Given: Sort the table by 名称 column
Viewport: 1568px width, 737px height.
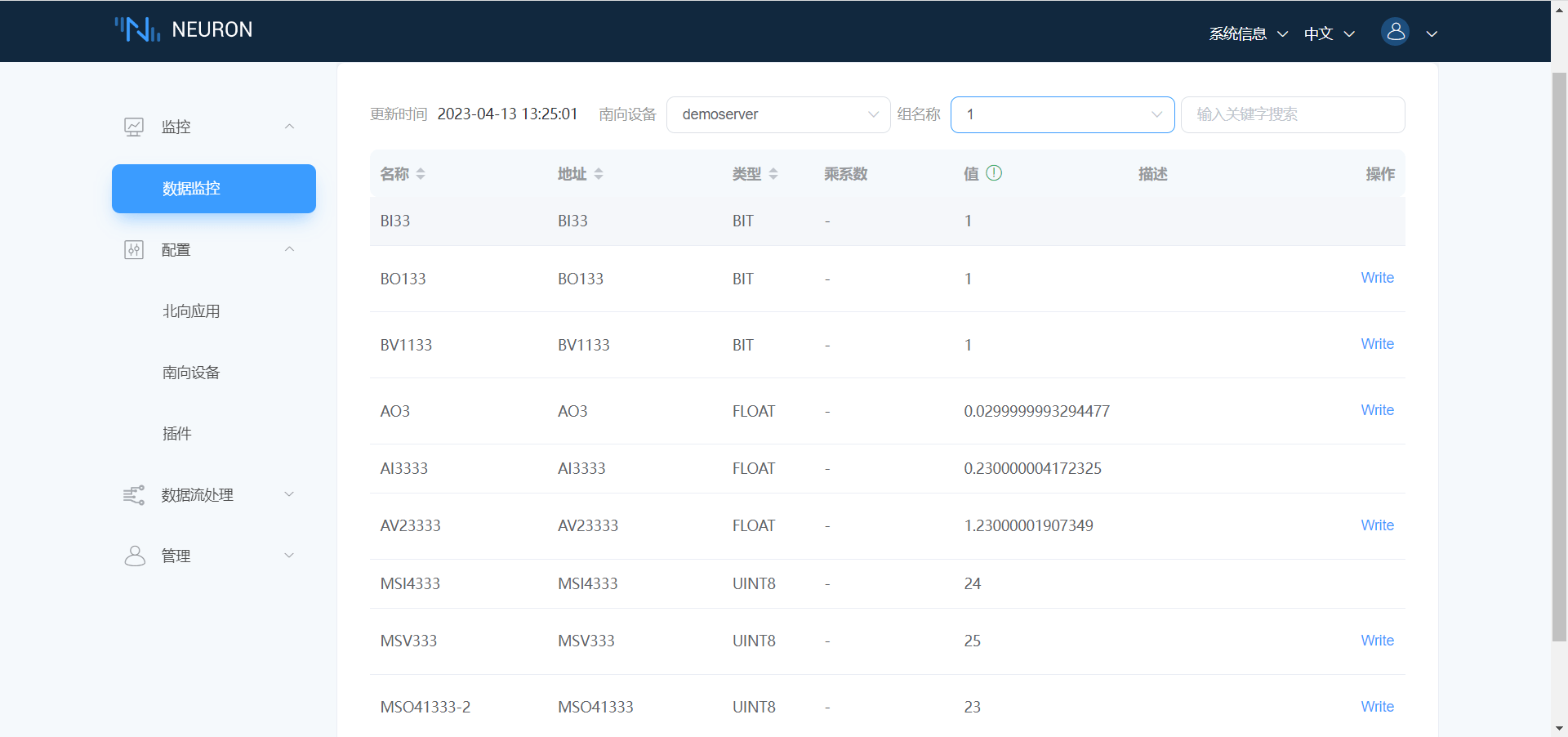Looking at the screenshot, I should (x=421, y=173).
